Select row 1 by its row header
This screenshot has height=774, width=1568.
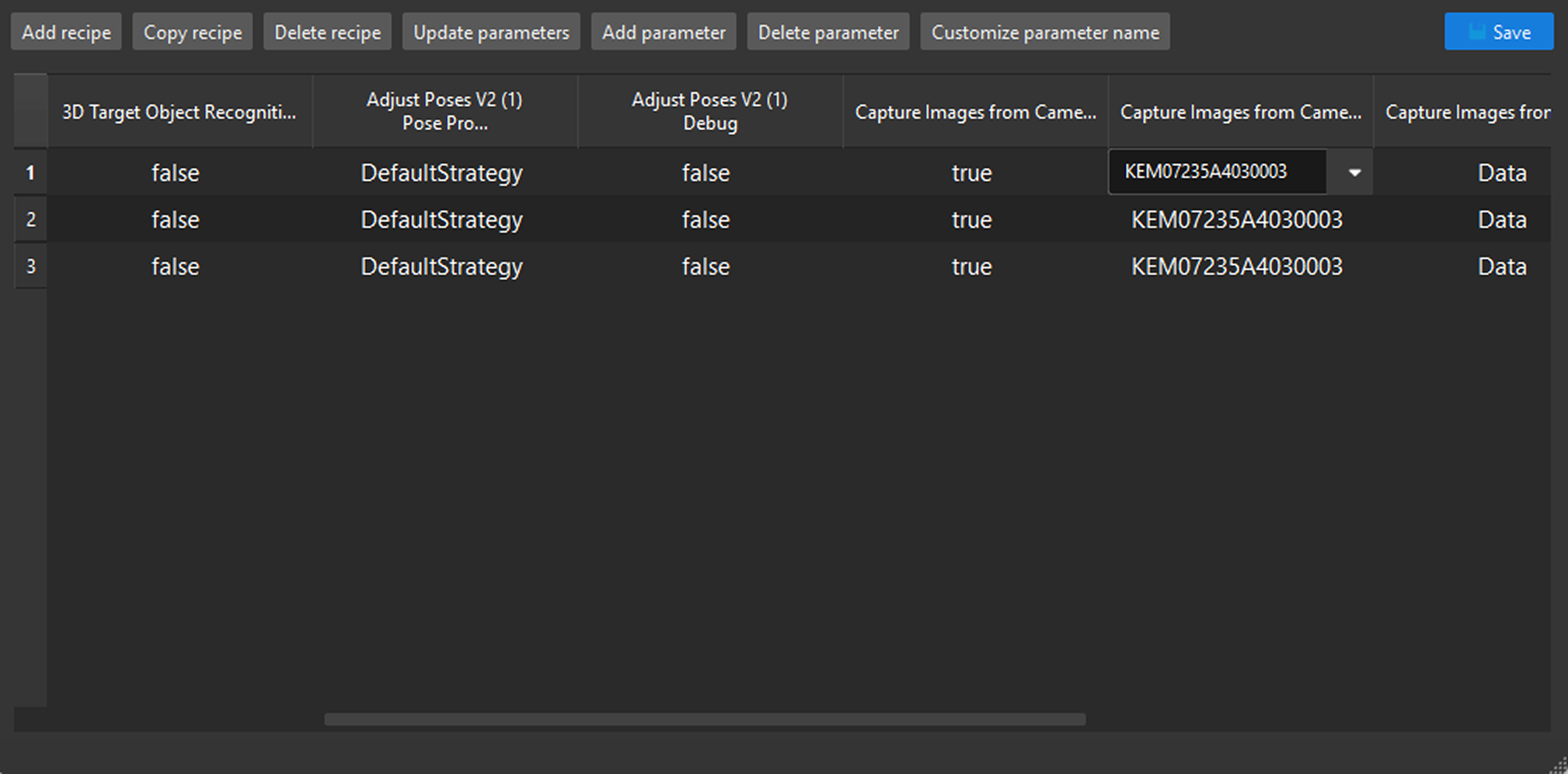pyautogui.click(x=30, y=173)
